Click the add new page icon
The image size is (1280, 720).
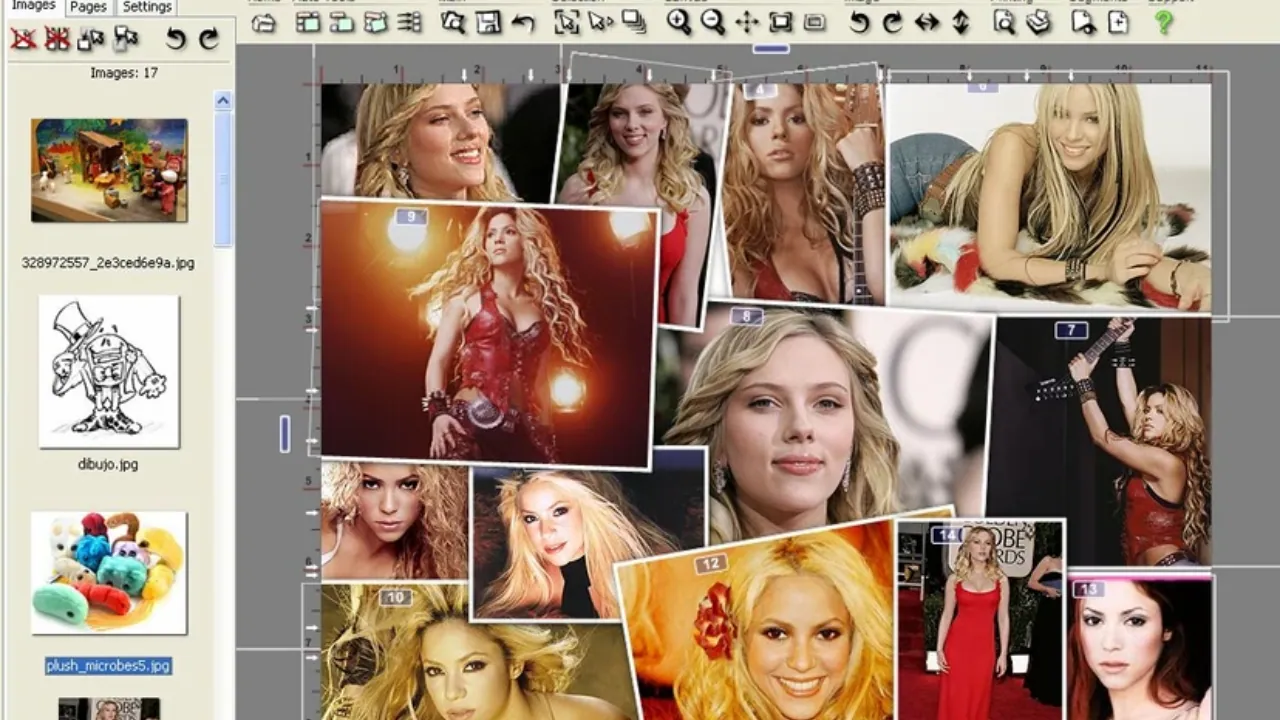1118,22
